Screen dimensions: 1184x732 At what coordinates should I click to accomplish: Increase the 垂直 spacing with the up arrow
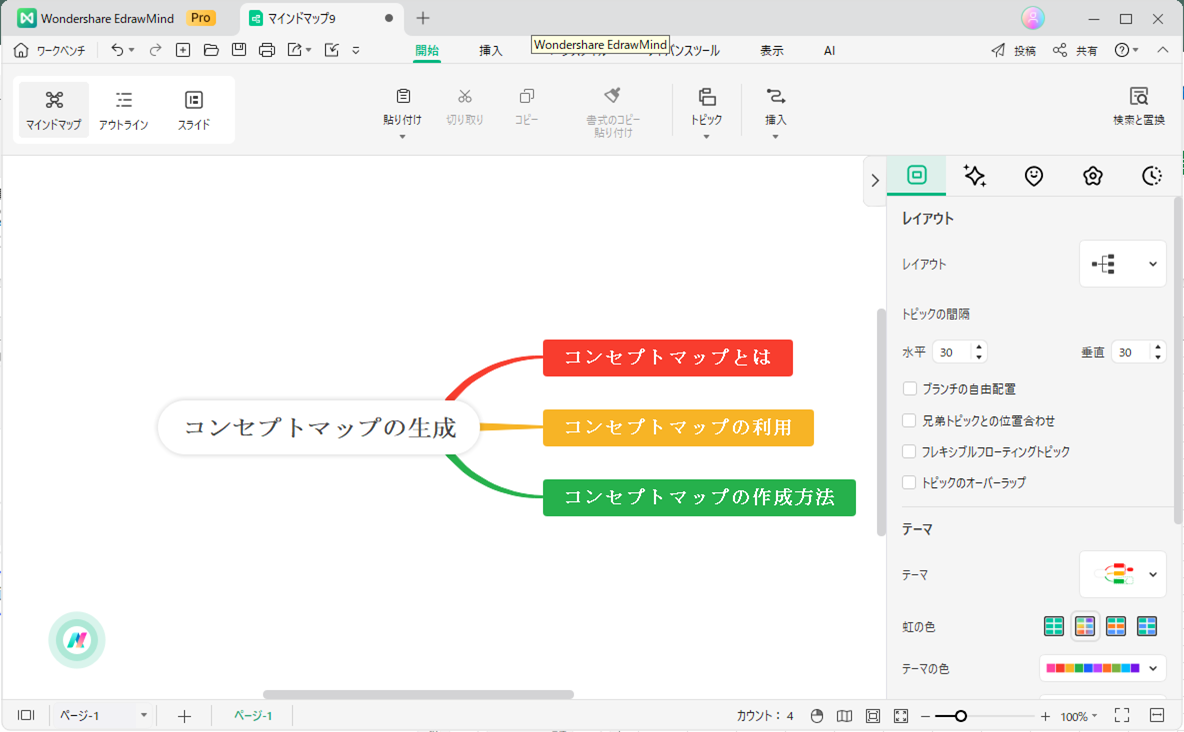[1158, 347]
